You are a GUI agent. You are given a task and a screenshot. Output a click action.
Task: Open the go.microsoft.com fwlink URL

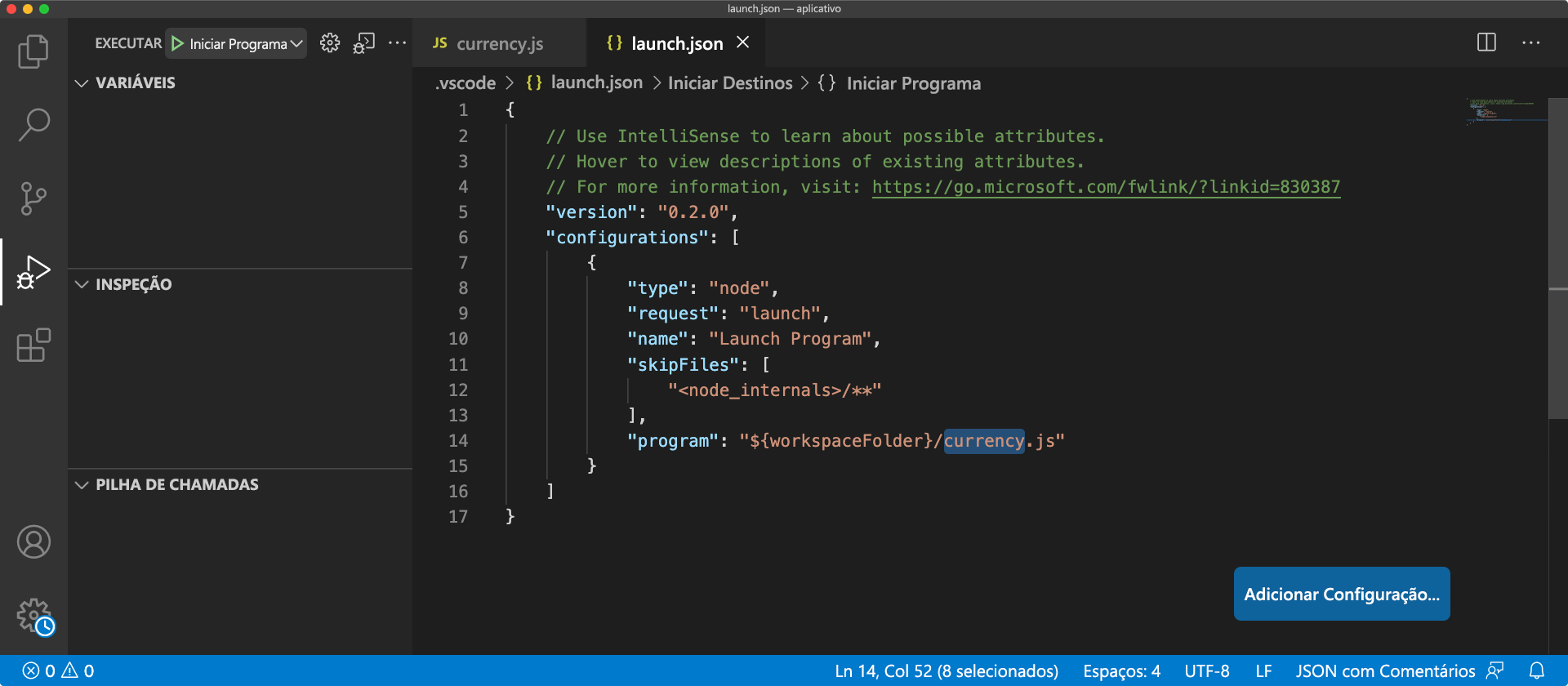[1106, 187]
